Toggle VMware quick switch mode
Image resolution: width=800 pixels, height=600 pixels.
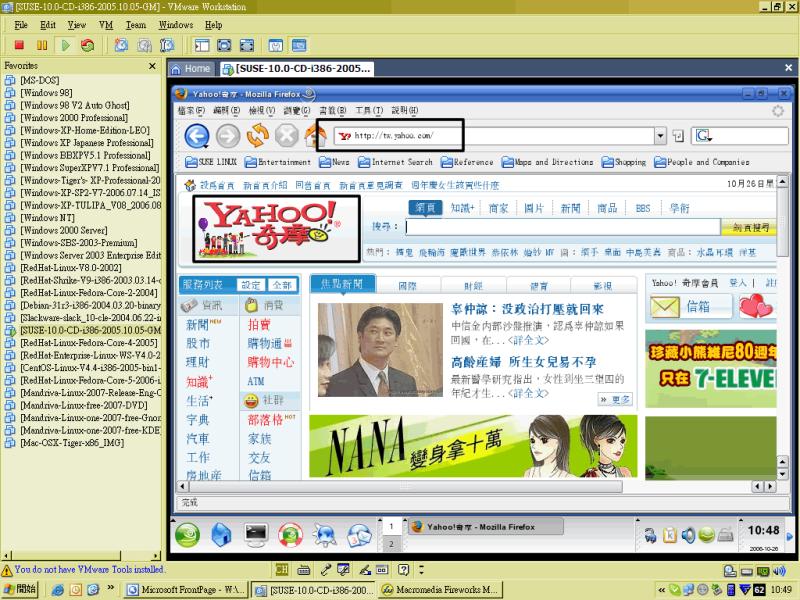(x=224, y=45)
